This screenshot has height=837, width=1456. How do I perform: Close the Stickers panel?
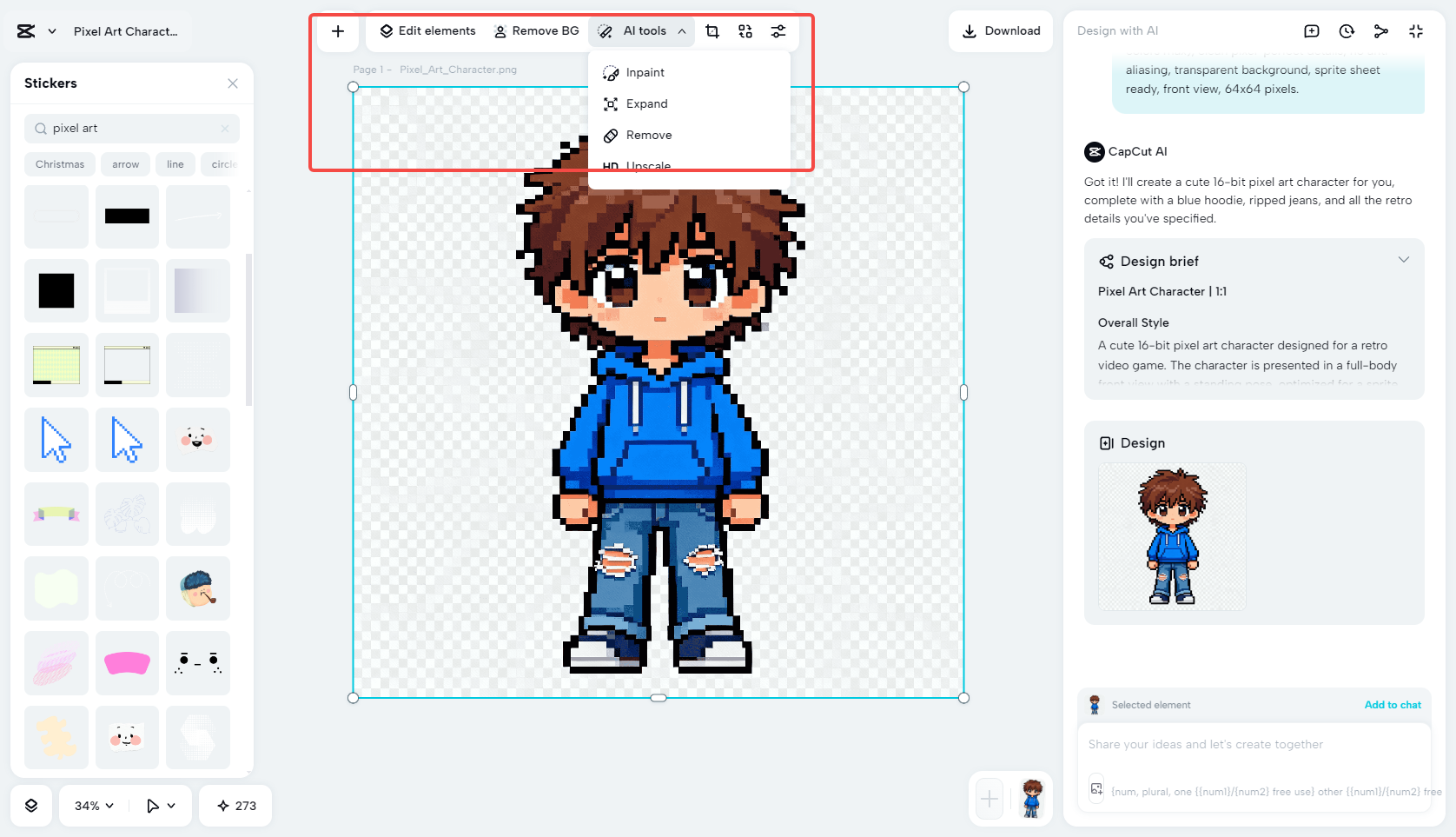pyautogui.click(x=232, y=83)
